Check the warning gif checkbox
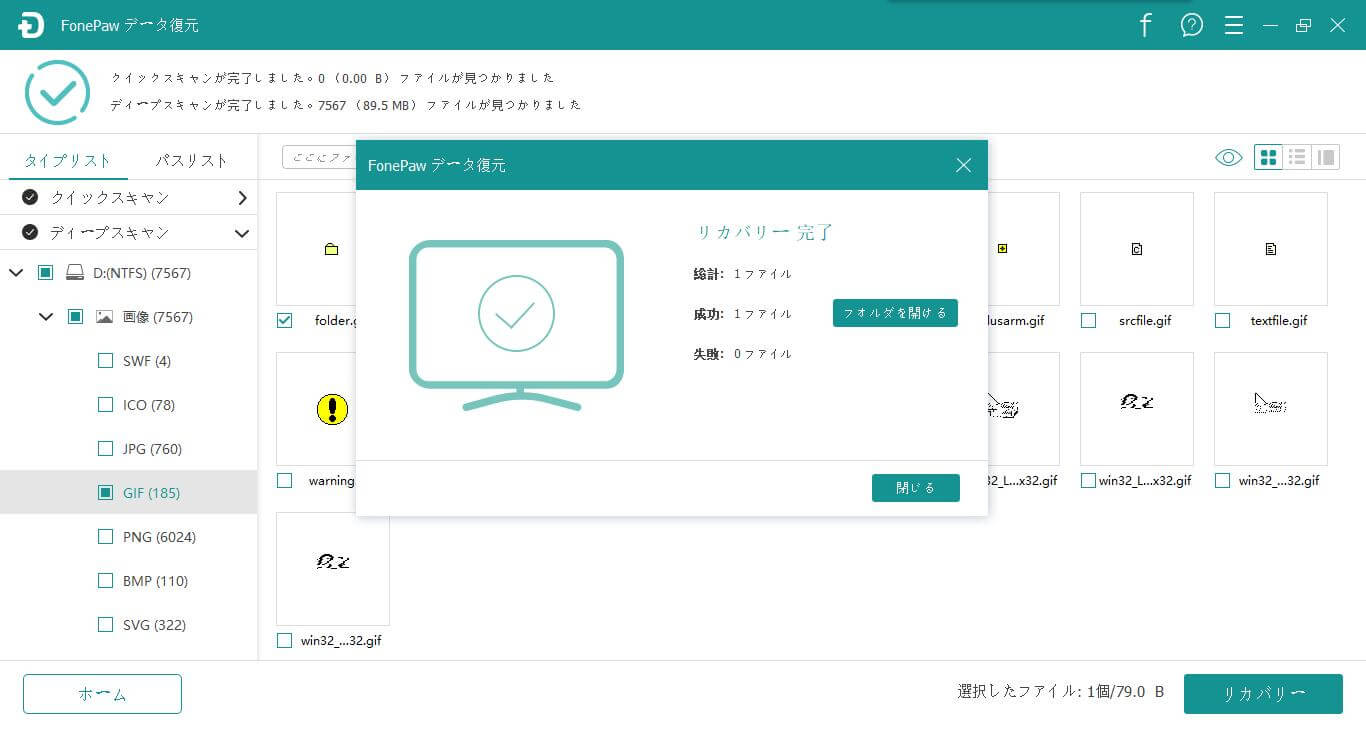Screen dimensions: 1366x738 click(285, 480)
